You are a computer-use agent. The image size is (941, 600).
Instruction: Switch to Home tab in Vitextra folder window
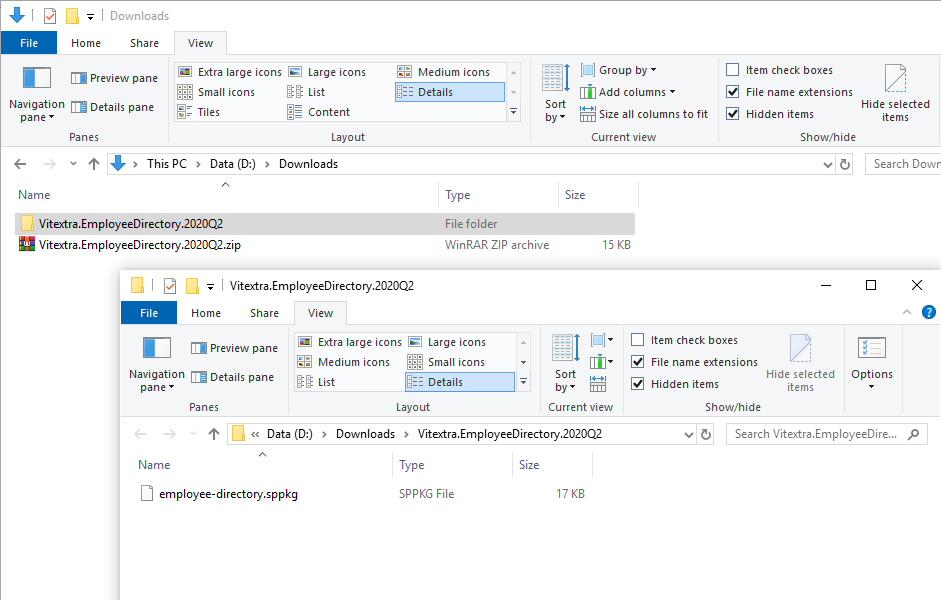(206, 313)
